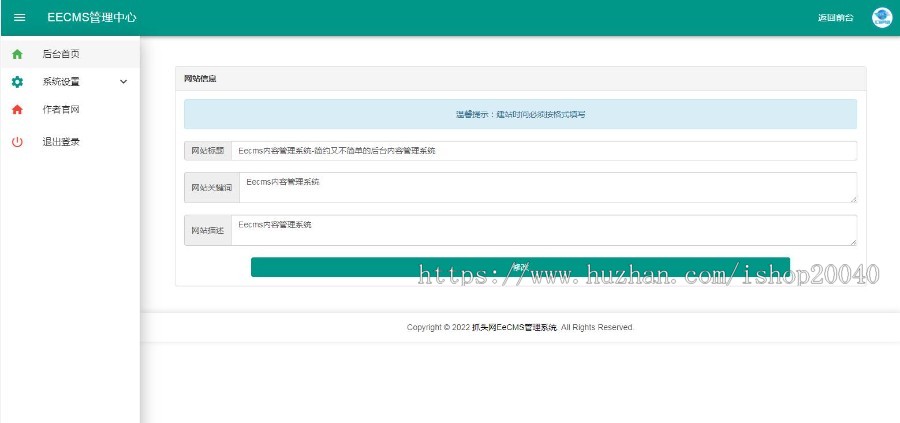Open the user avatar in top-right corner
Image resolution: width=900 pixels, height=423 pixels.
tap(881, 18)
